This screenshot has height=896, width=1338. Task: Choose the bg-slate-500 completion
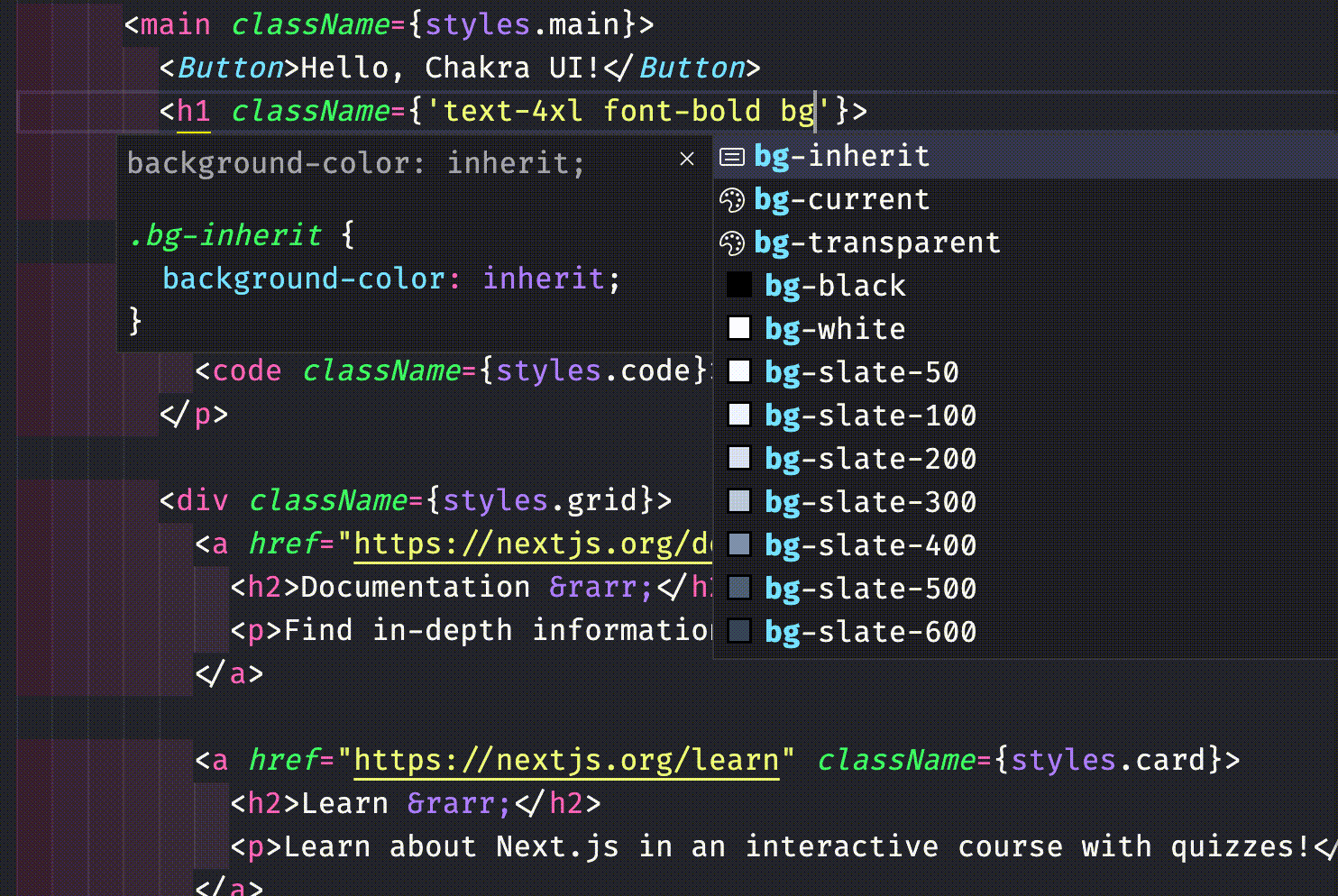click(1025, 589)
